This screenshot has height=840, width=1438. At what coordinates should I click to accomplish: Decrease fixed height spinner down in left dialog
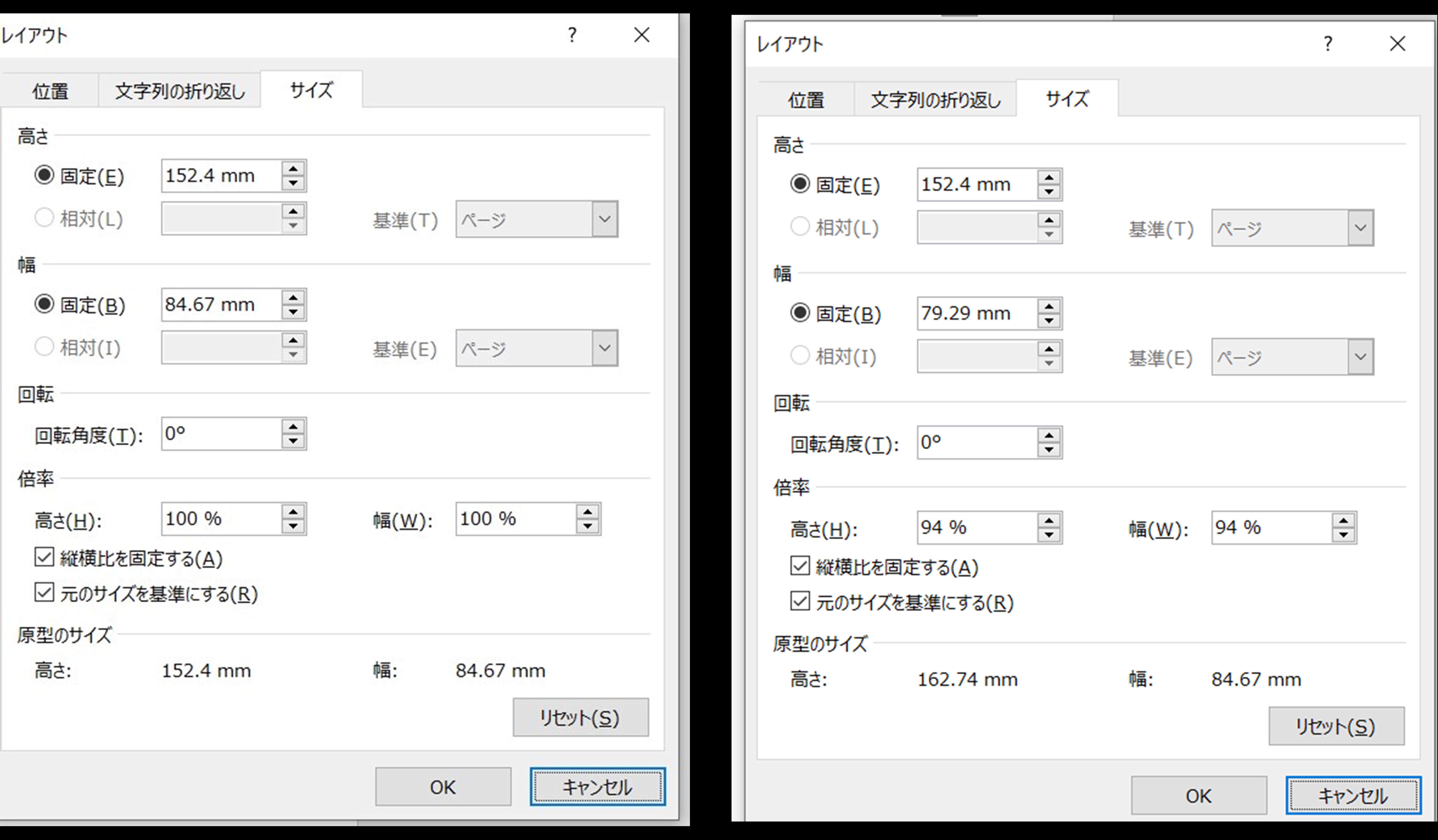[293, 183]
